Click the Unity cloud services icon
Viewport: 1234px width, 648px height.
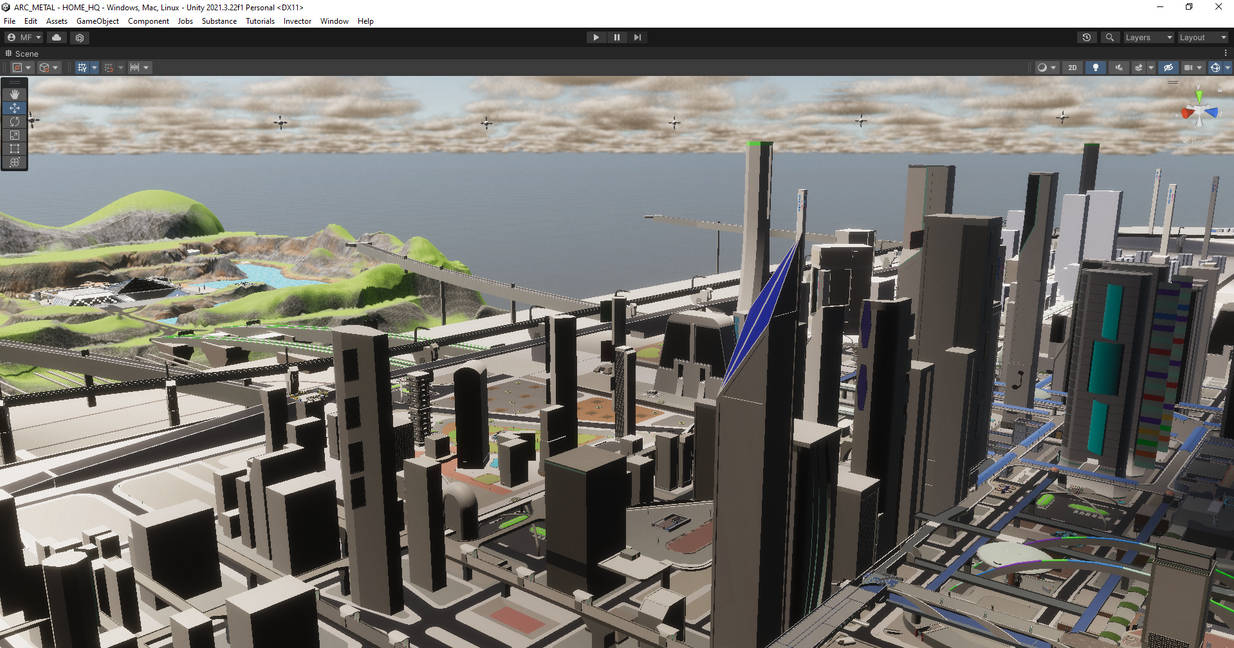point(56,37)
